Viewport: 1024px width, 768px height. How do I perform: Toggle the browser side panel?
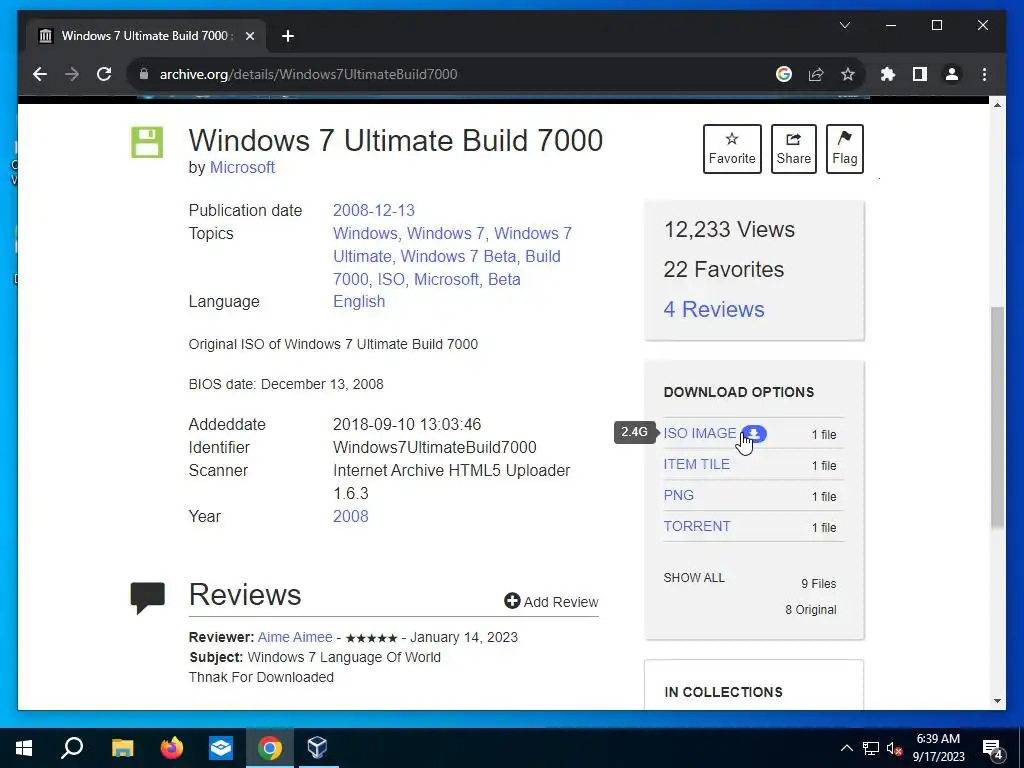tap(920, 74)
